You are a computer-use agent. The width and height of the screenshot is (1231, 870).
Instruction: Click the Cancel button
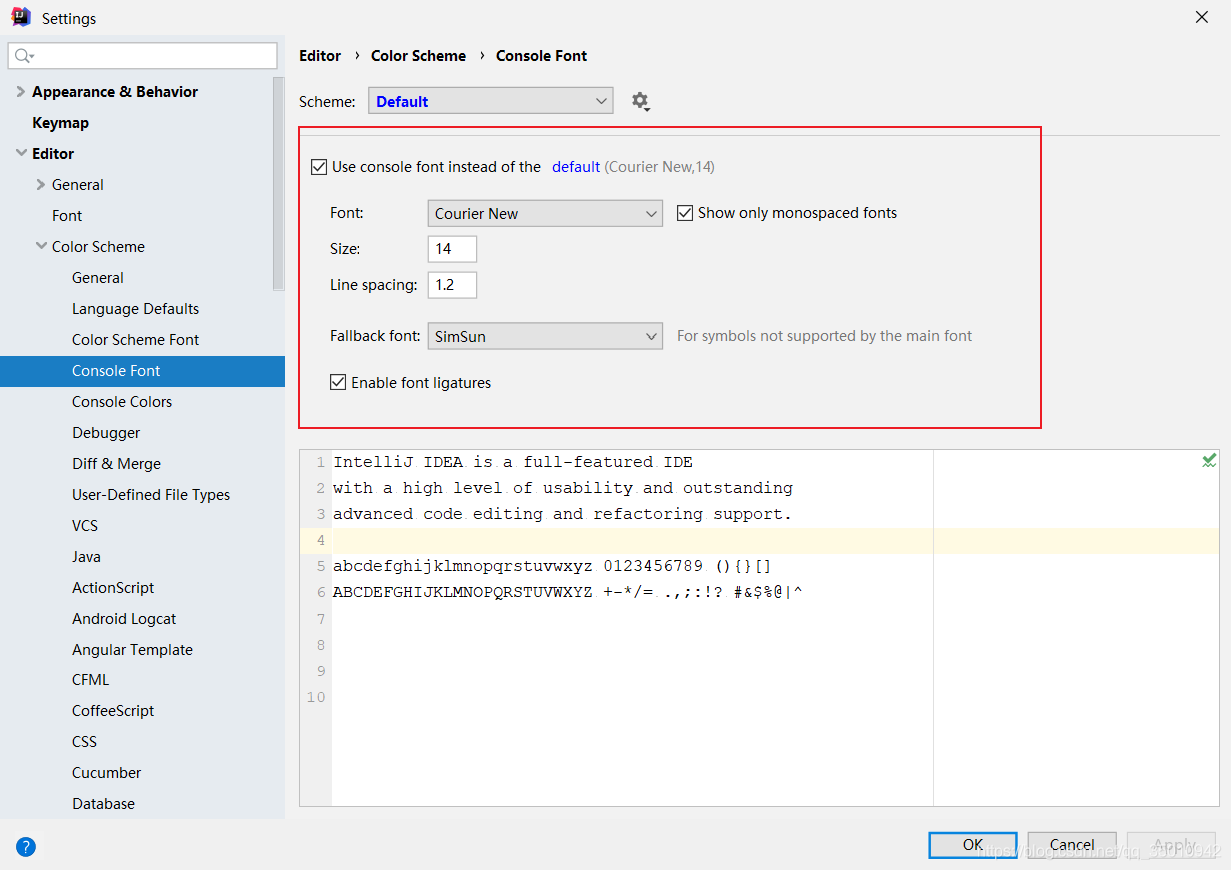(x=1072, y=845)
